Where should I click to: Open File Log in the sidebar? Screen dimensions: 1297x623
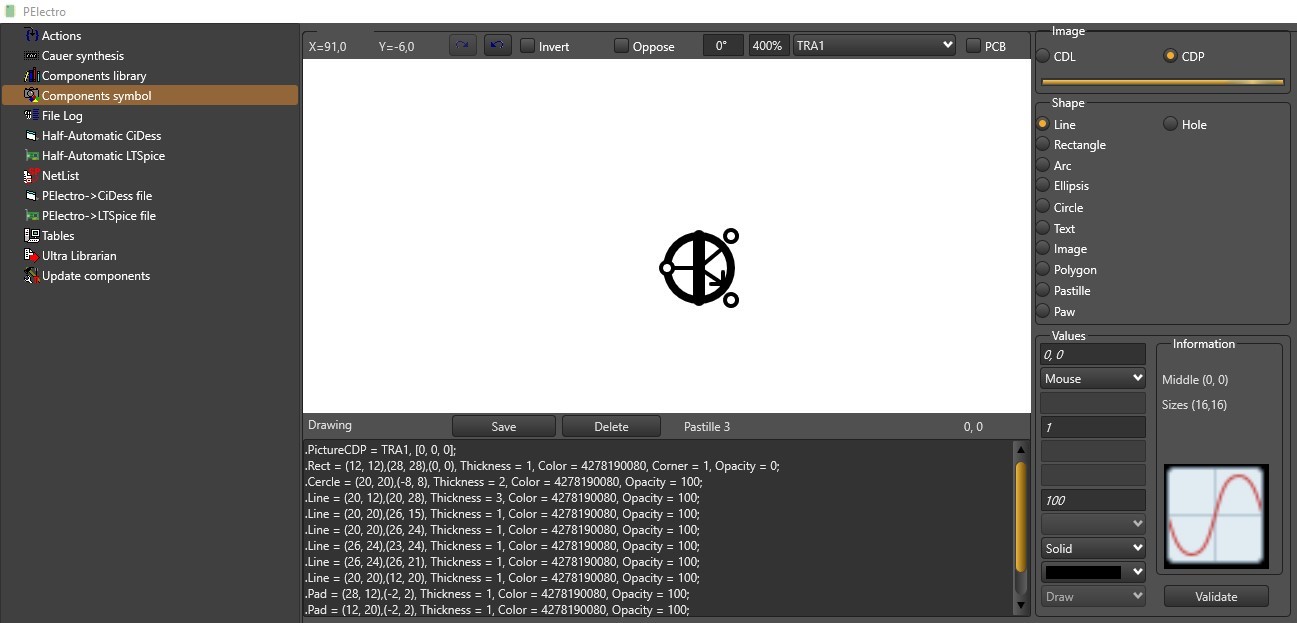click(61, 116)
